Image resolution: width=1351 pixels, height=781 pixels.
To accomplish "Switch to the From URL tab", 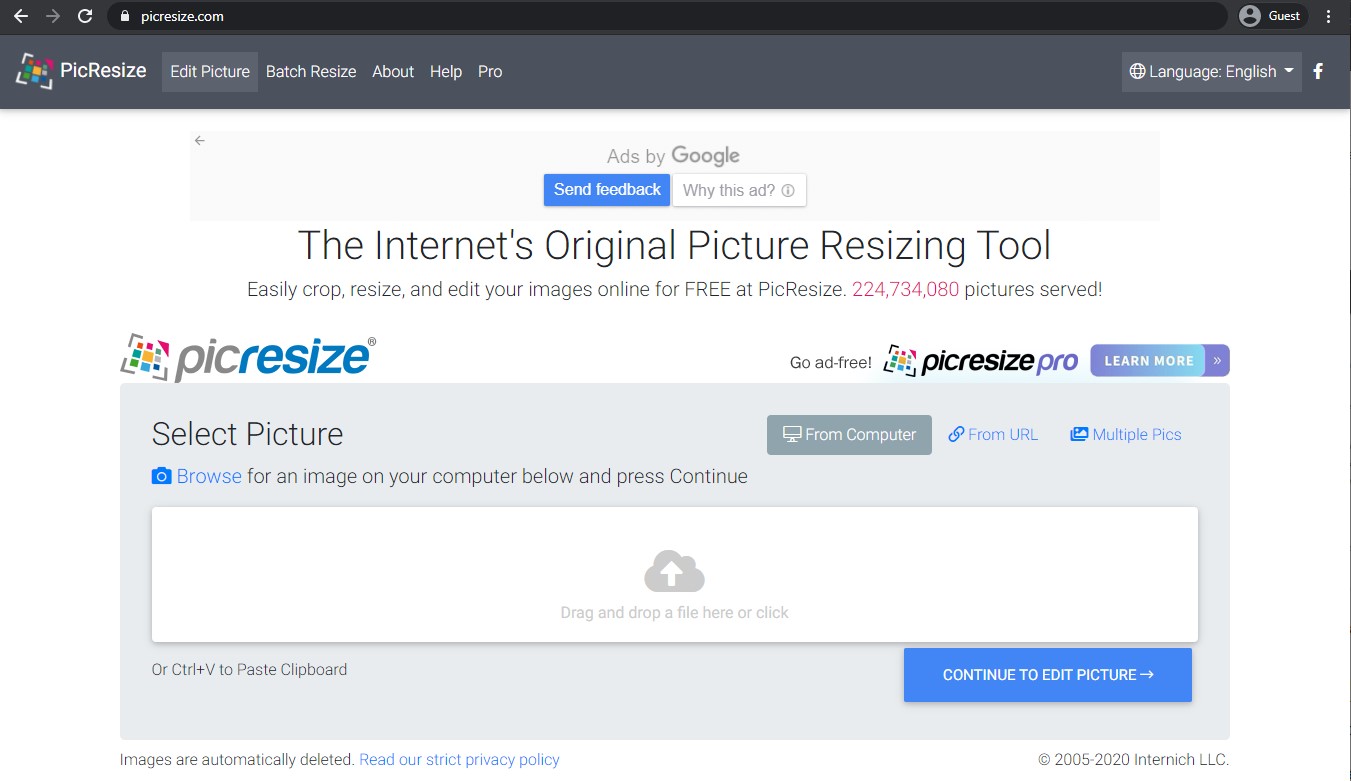I will 993,435.
